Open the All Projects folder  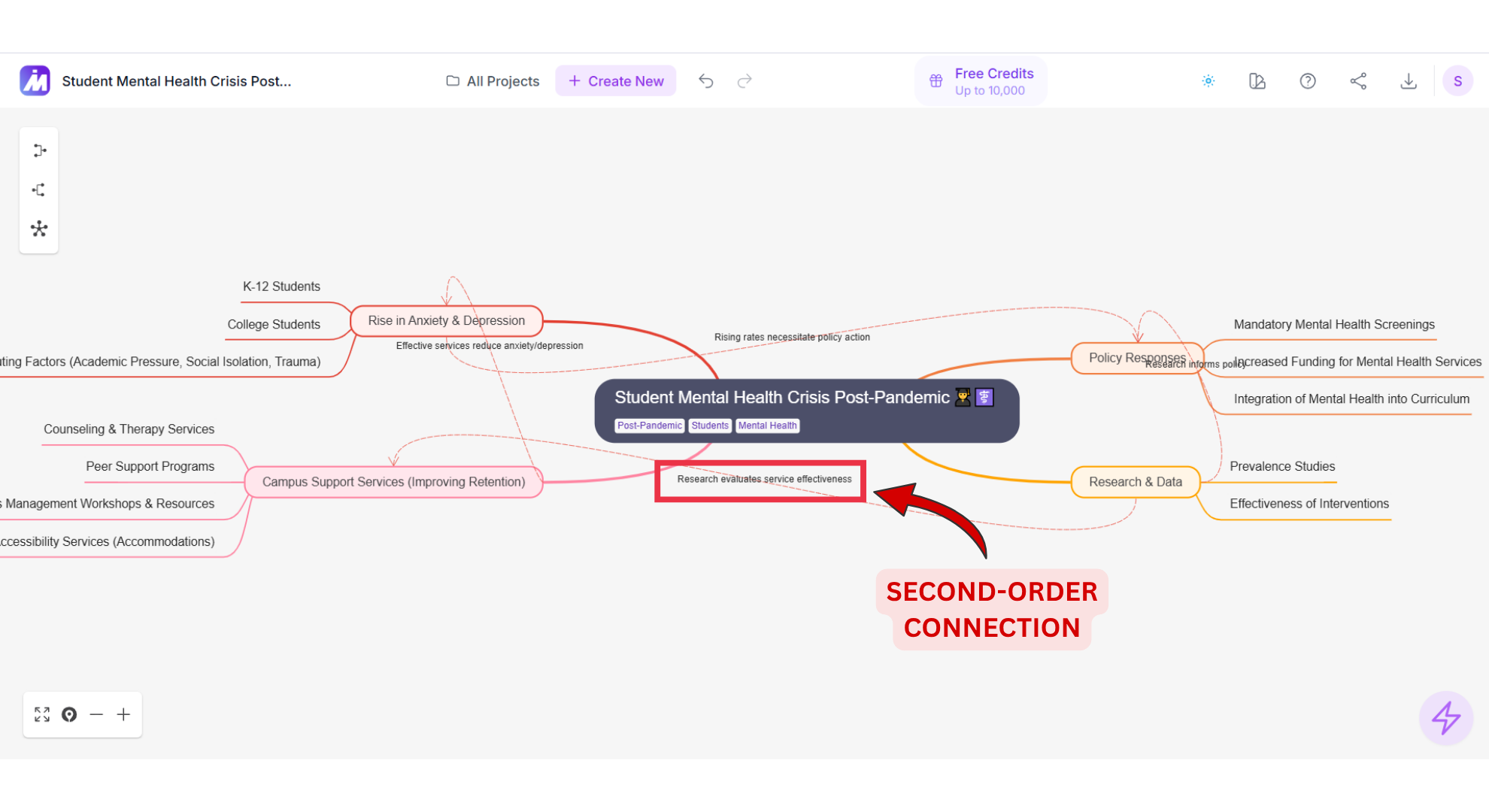pyautogui.click(x=493, y=81)
